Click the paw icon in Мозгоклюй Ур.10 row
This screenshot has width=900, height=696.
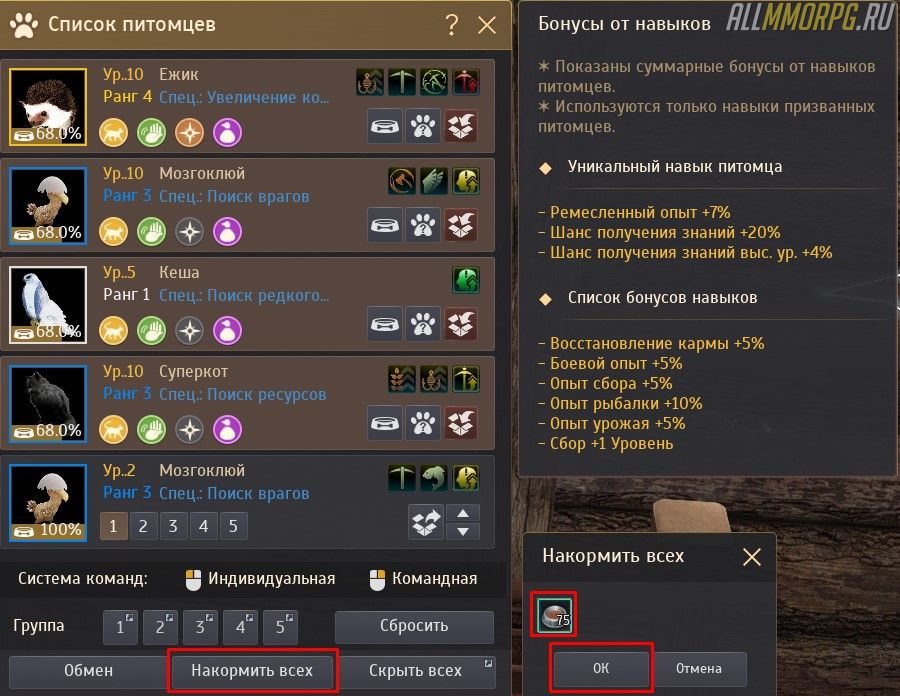click(x=422, y=225)
